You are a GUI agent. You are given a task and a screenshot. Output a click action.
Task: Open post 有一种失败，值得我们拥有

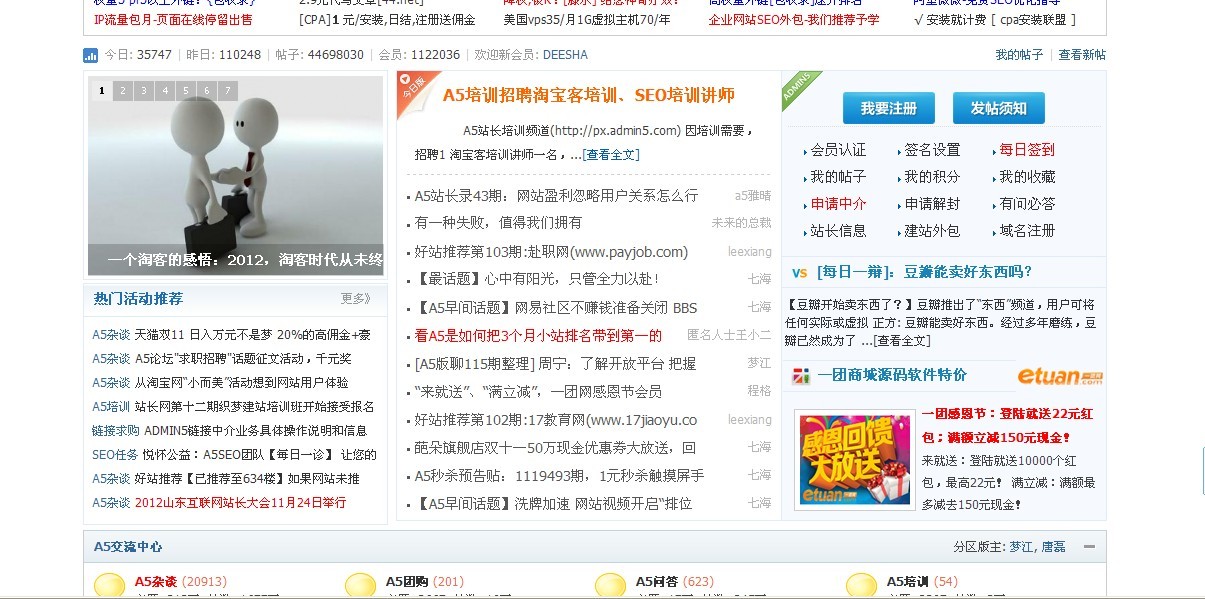(x=498, y=223)
